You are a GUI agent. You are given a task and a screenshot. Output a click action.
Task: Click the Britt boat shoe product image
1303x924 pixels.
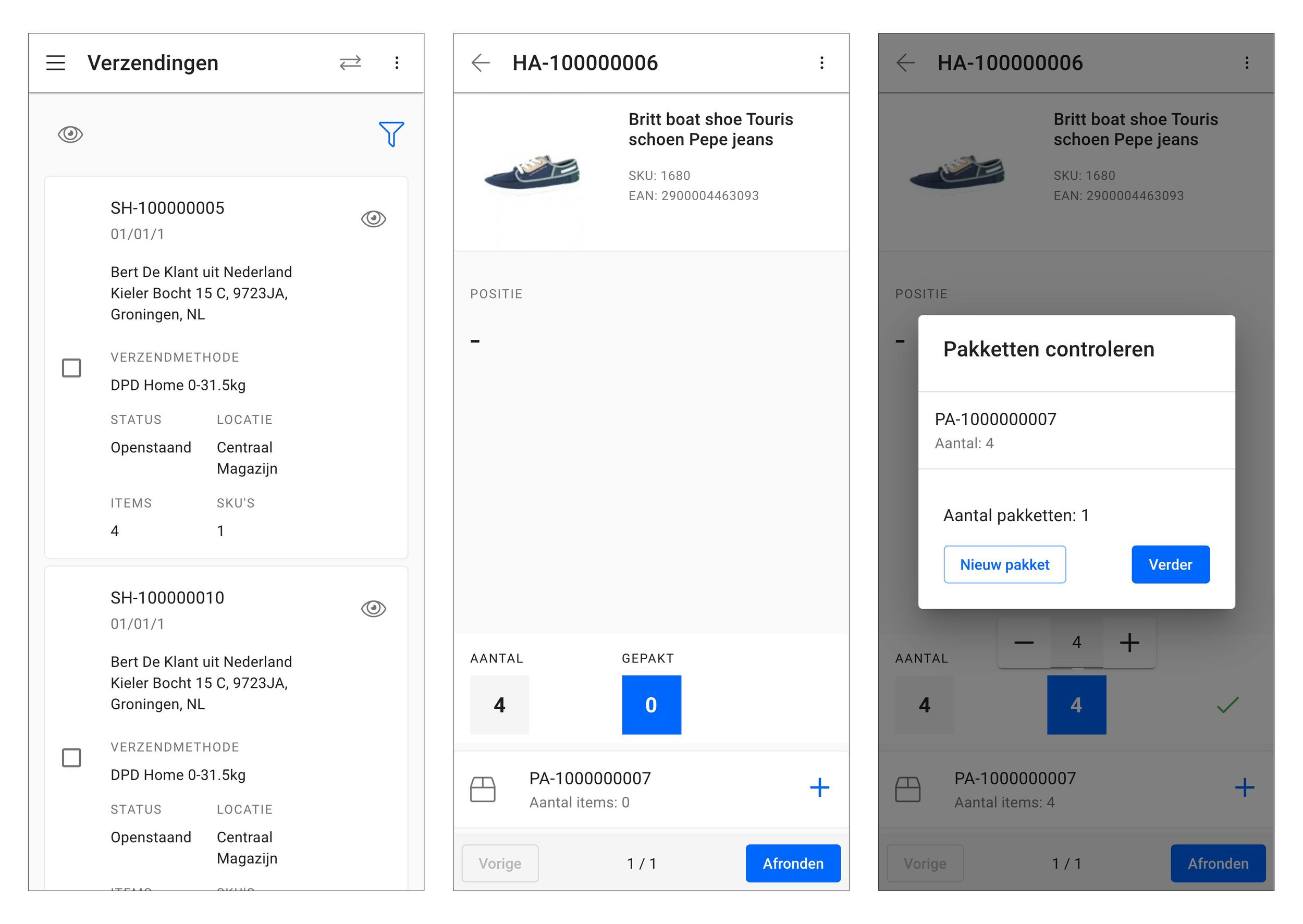(x=532, y=173)
